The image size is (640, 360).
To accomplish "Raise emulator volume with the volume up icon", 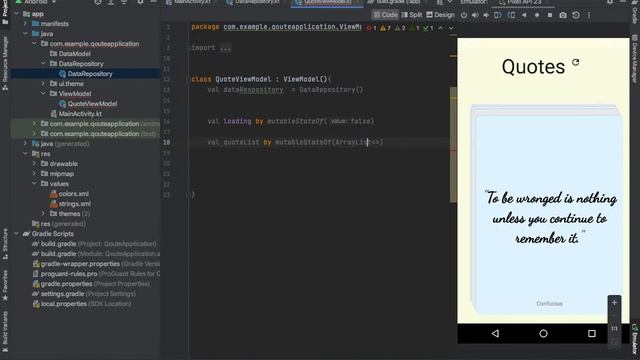I will click(475, 15).
